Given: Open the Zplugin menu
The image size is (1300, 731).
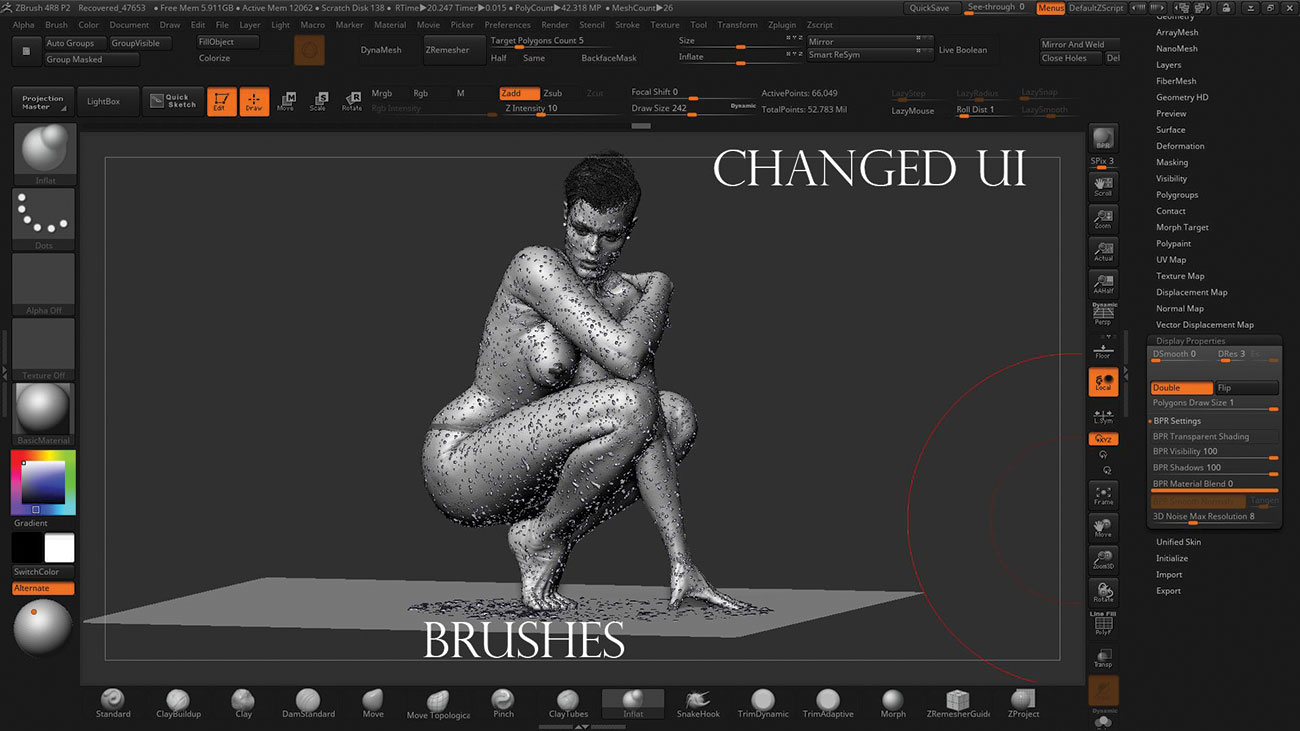Looking at the screenshot, I should [x=781, y=24].
